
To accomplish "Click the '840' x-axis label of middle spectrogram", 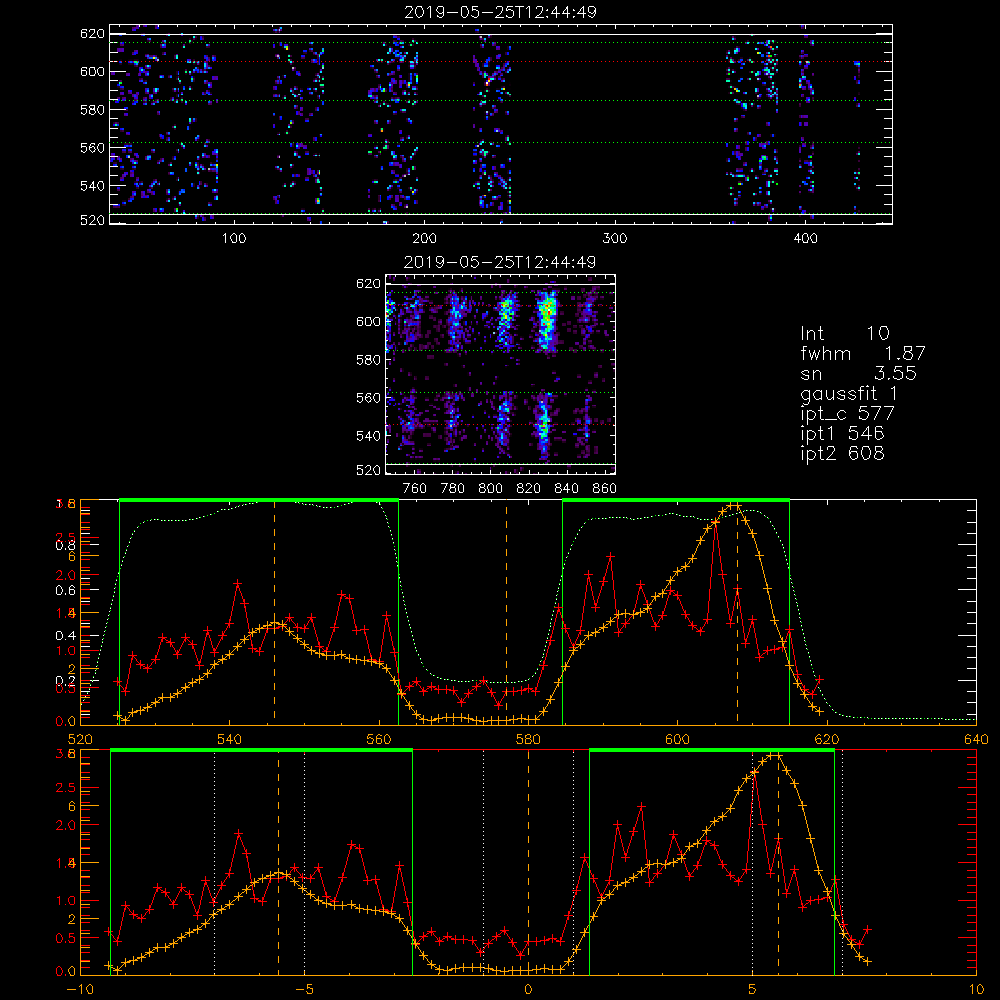I will (566, 489).
